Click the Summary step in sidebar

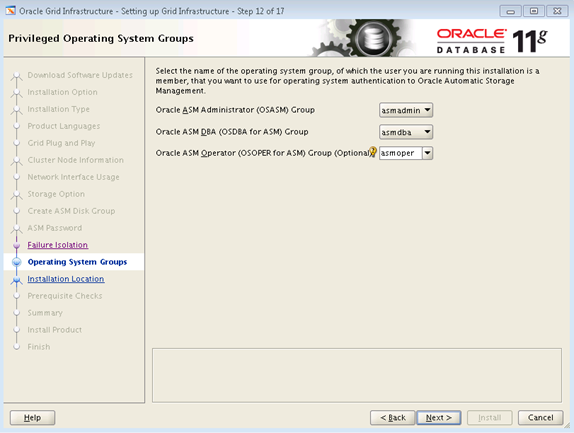45,313
